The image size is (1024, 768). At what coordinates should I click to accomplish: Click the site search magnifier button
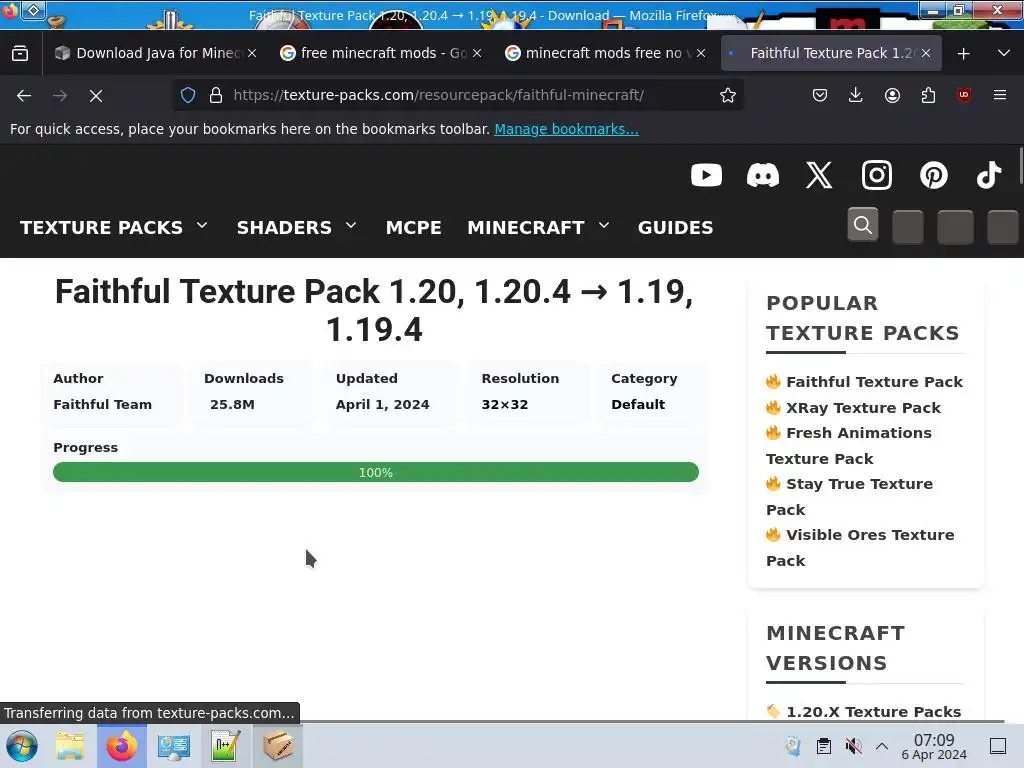[863, 225]
